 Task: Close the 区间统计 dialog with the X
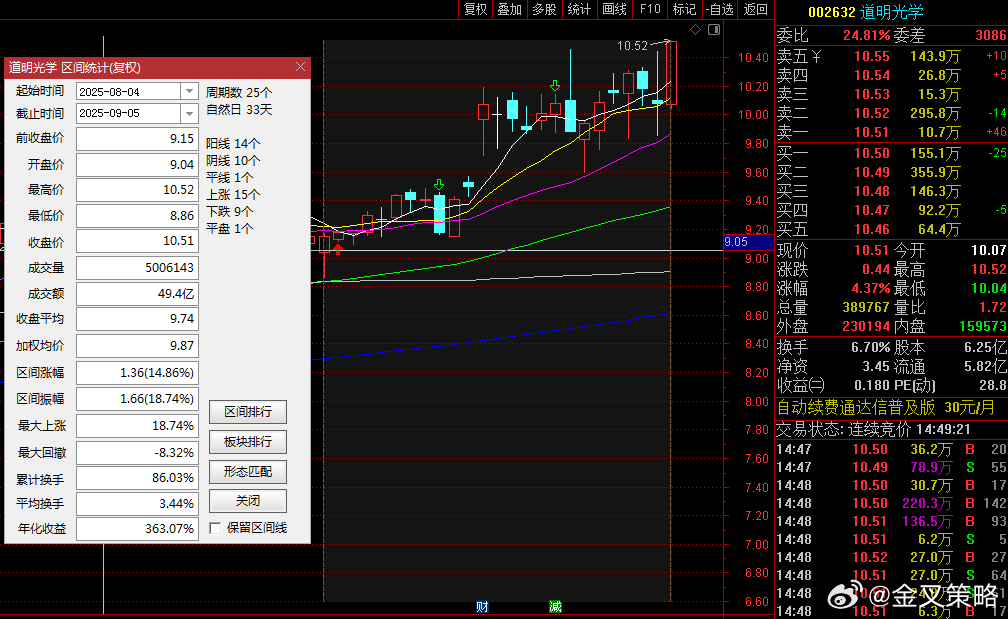(300, 68)
